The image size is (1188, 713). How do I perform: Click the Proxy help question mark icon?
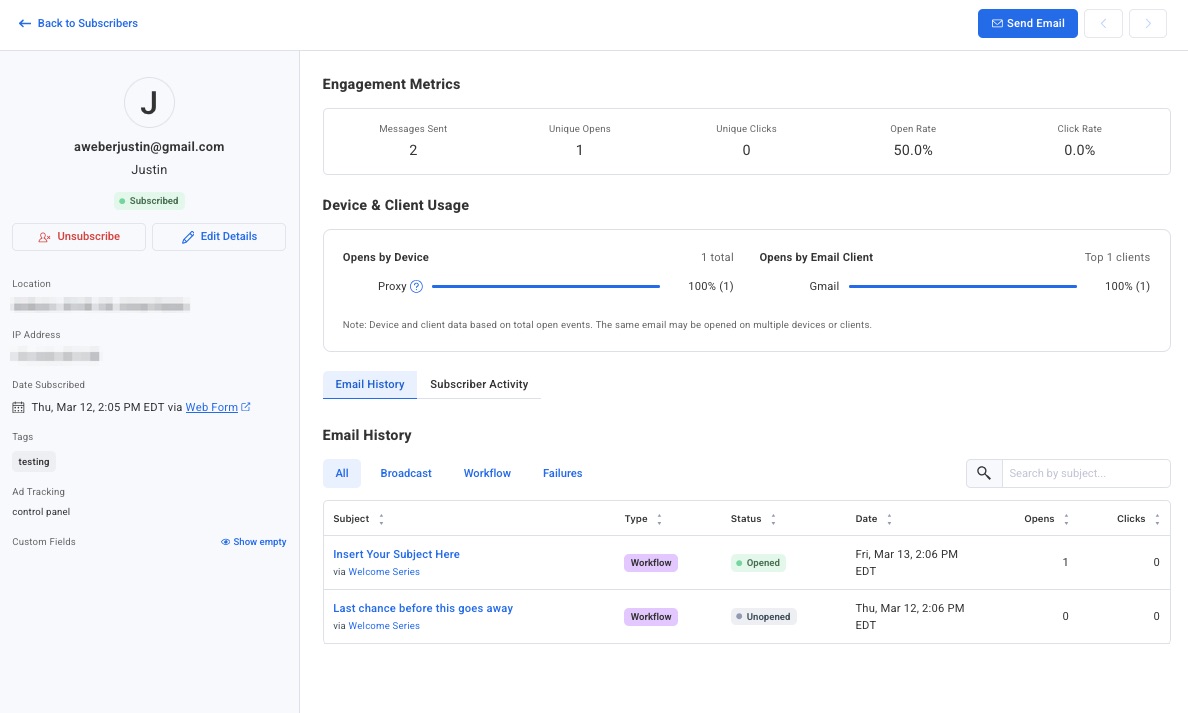[417, 287]
